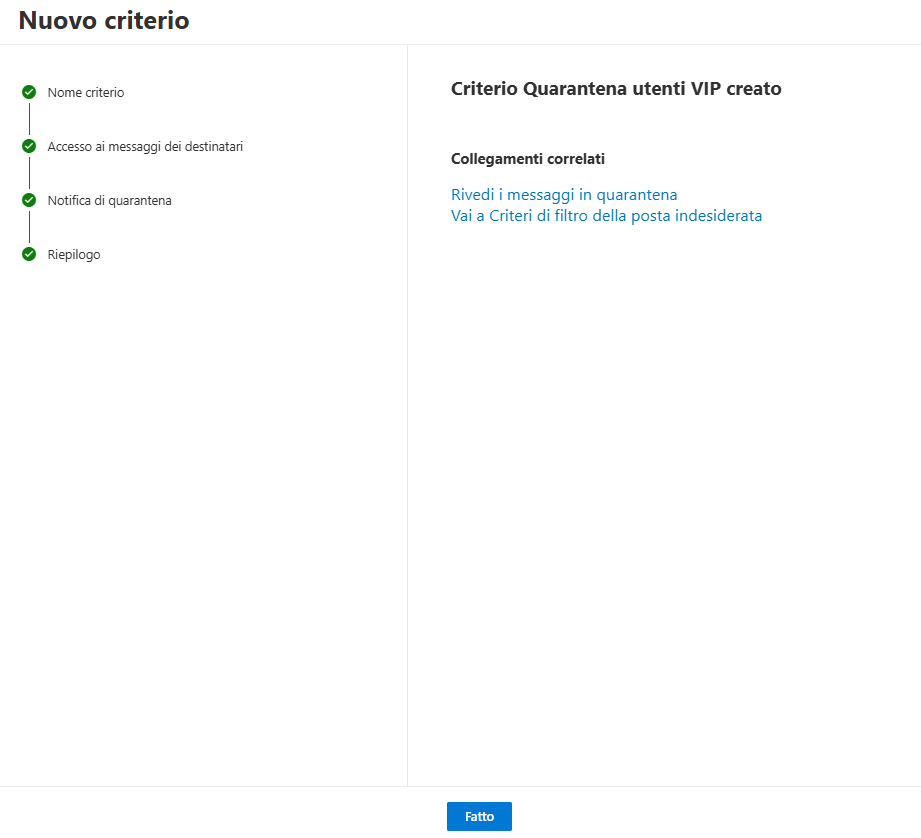Click the Collegamenti correlati section heading
The height and width of the screenshot is (838, 921).
(x=527, y=159)
